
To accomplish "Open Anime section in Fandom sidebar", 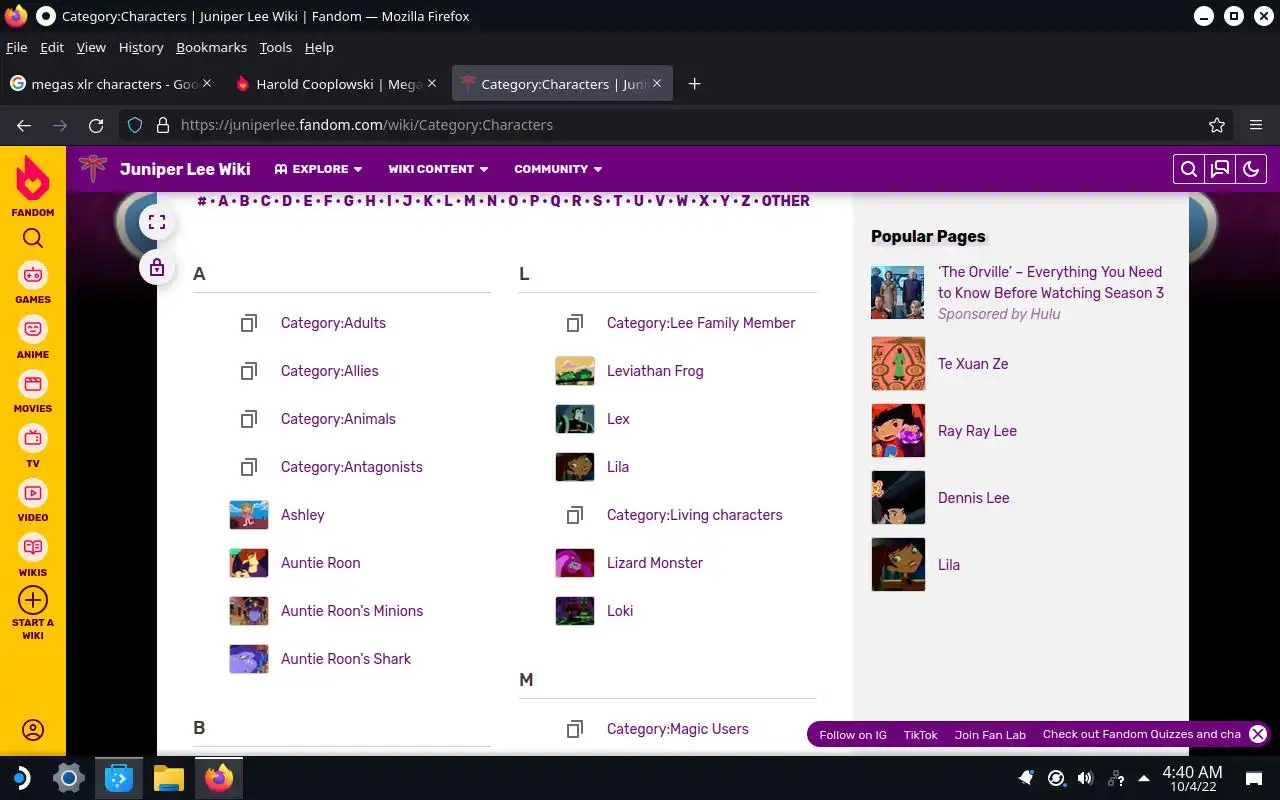I will (x=33, y=337).
